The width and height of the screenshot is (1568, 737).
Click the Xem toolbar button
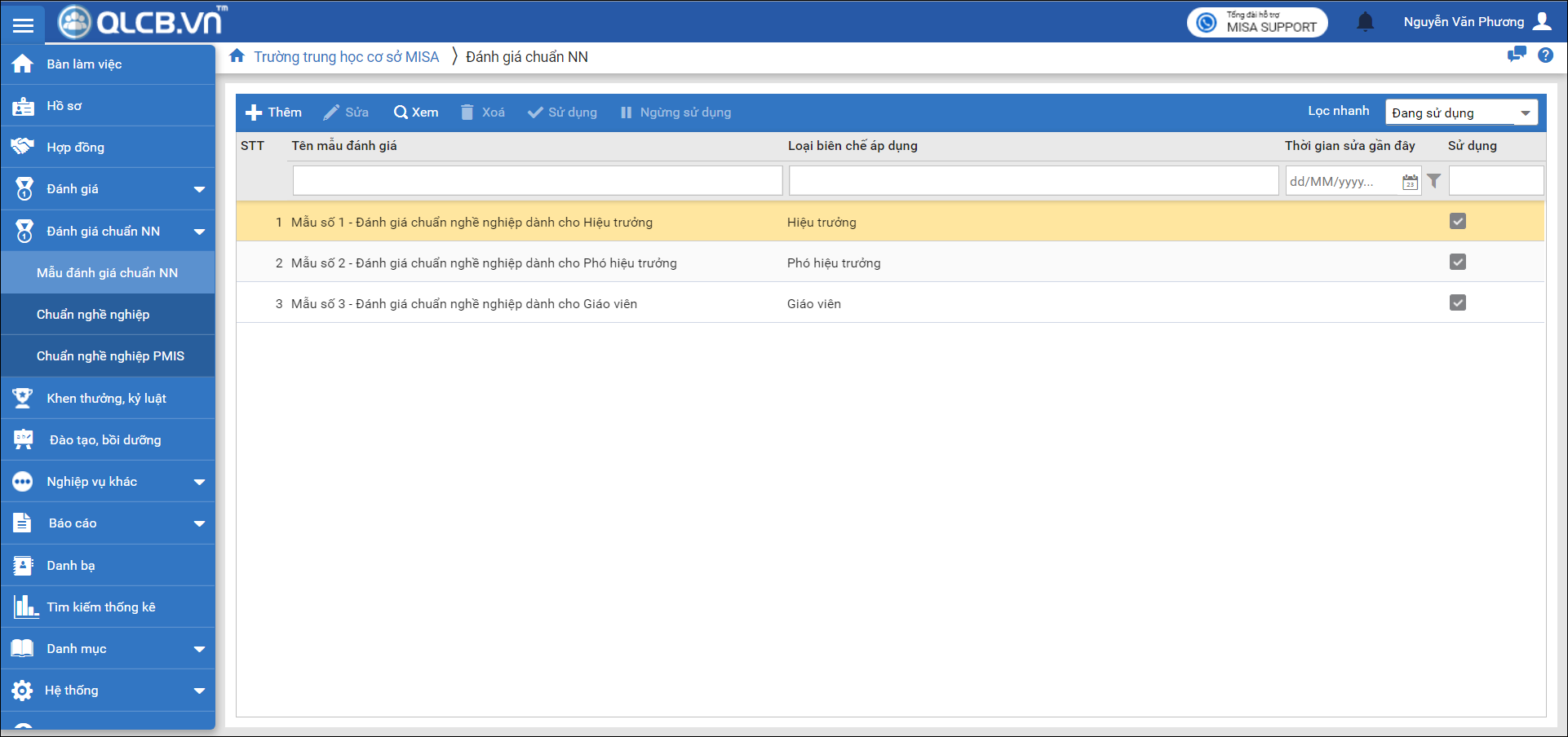[x=416, y=113]
